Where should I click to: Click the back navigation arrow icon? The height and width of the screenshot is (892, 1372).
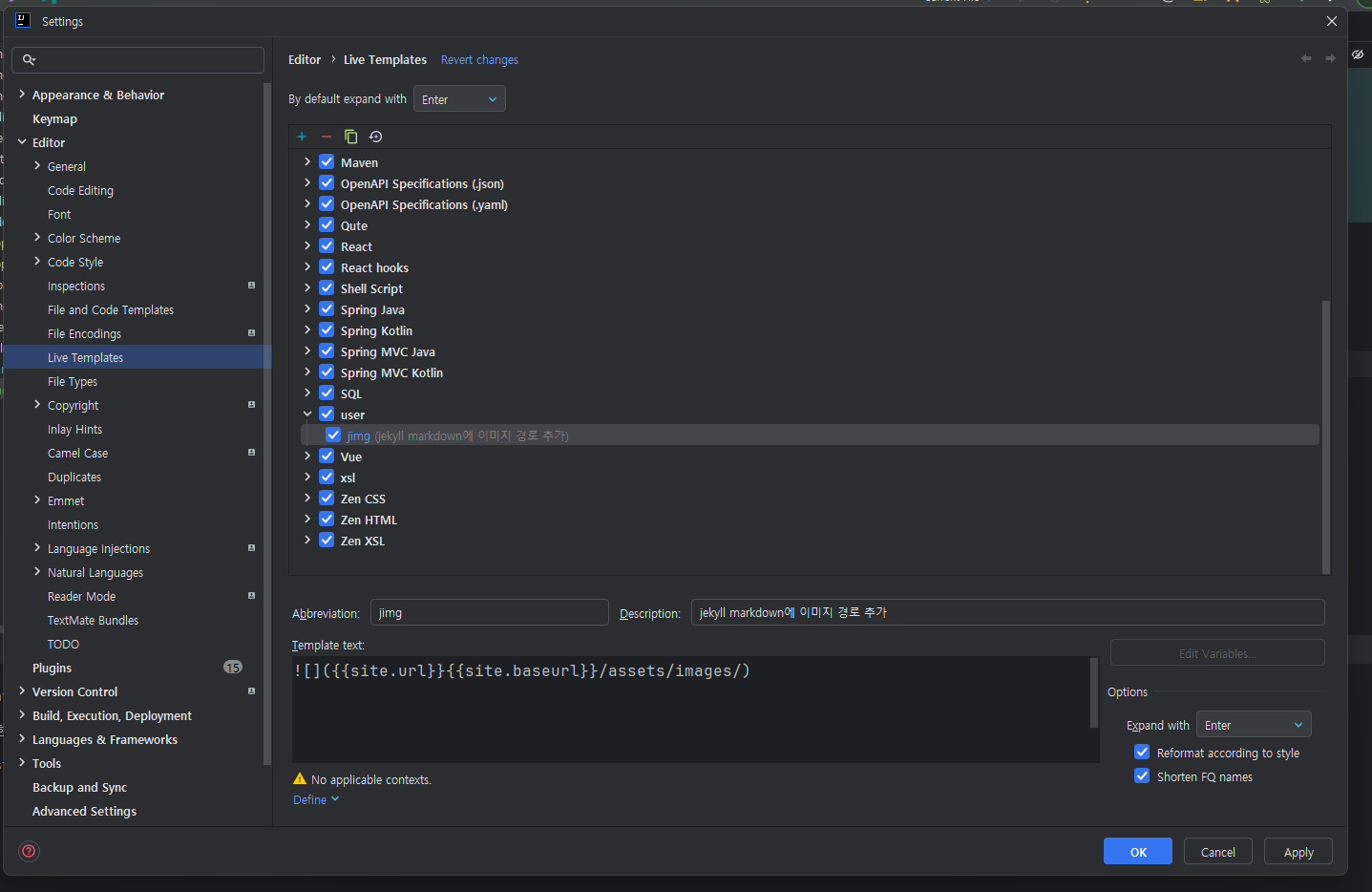pyautogui.click(x=1306, y=59)
